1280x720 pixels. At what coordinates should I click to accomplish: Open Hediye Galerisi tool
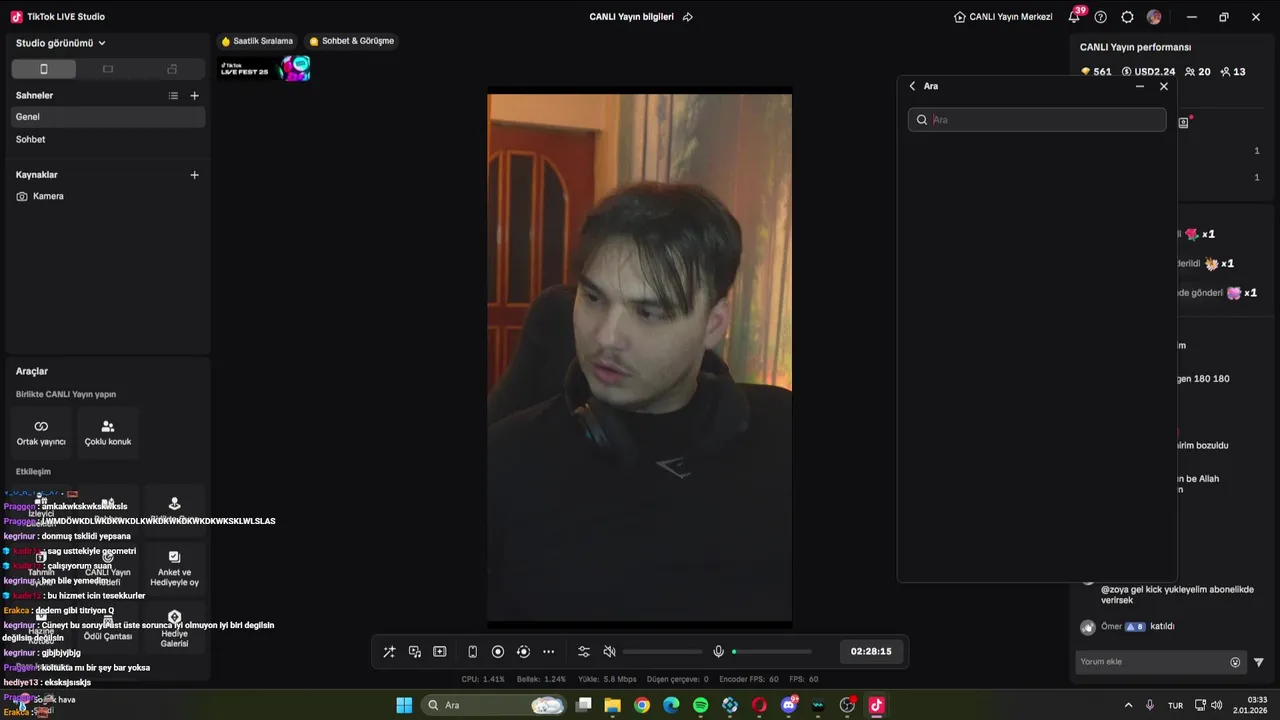coord(174,629)
